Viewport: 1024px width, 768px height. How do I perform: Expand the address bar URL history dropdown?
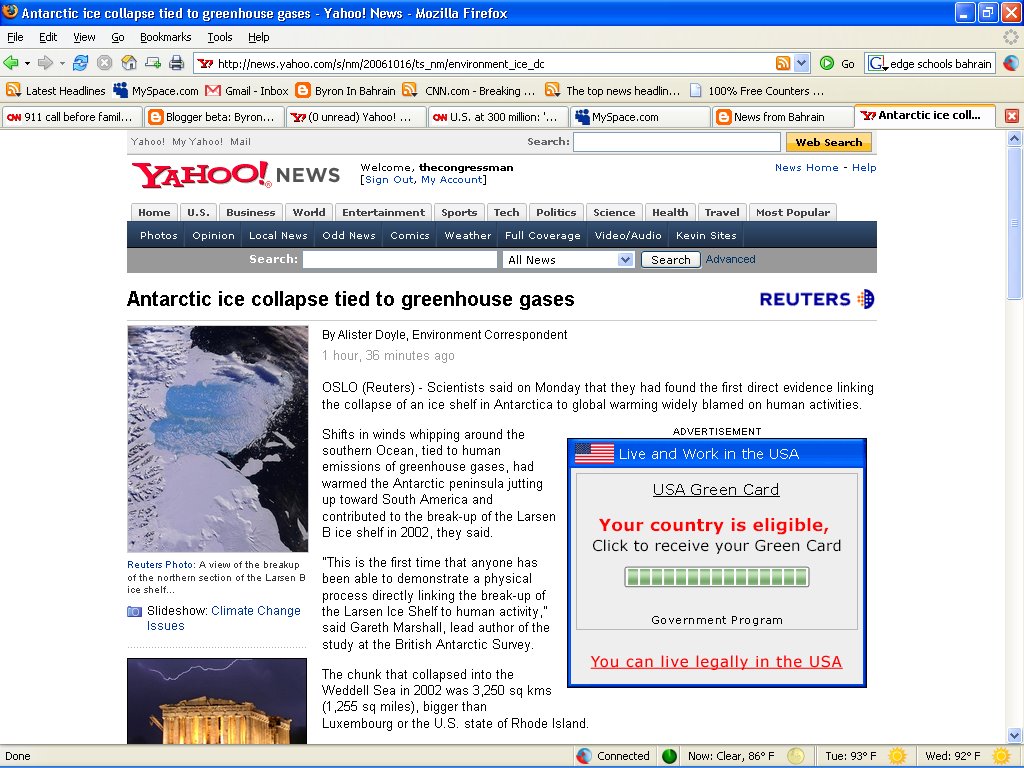coord(802,63)
